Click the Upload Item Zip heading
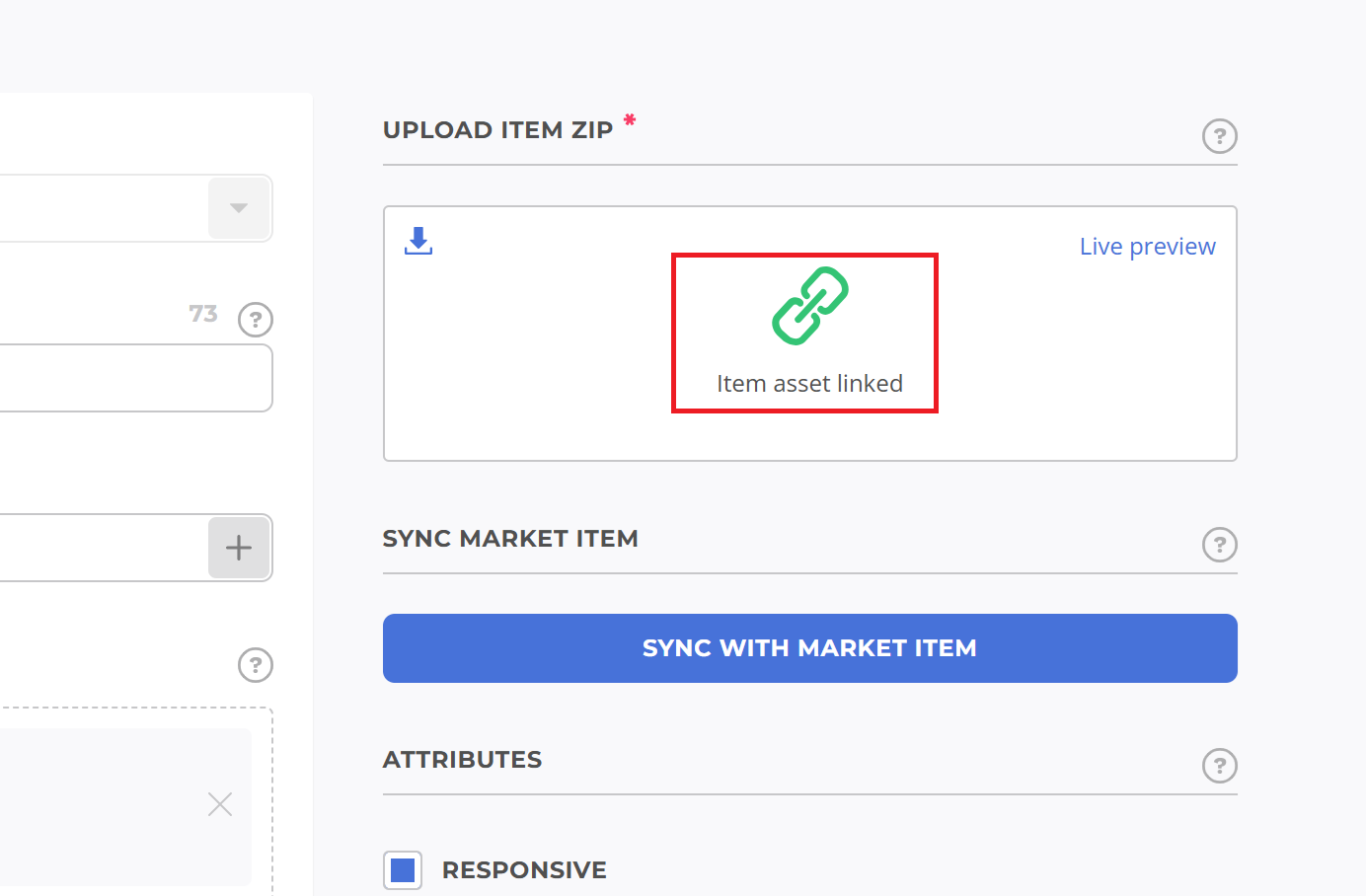 click(498, 130)
